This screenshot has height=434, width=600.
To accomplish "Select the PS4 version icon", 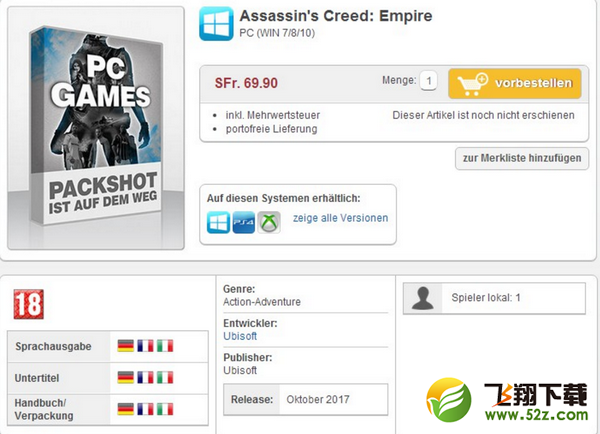I will pos(244,222).
